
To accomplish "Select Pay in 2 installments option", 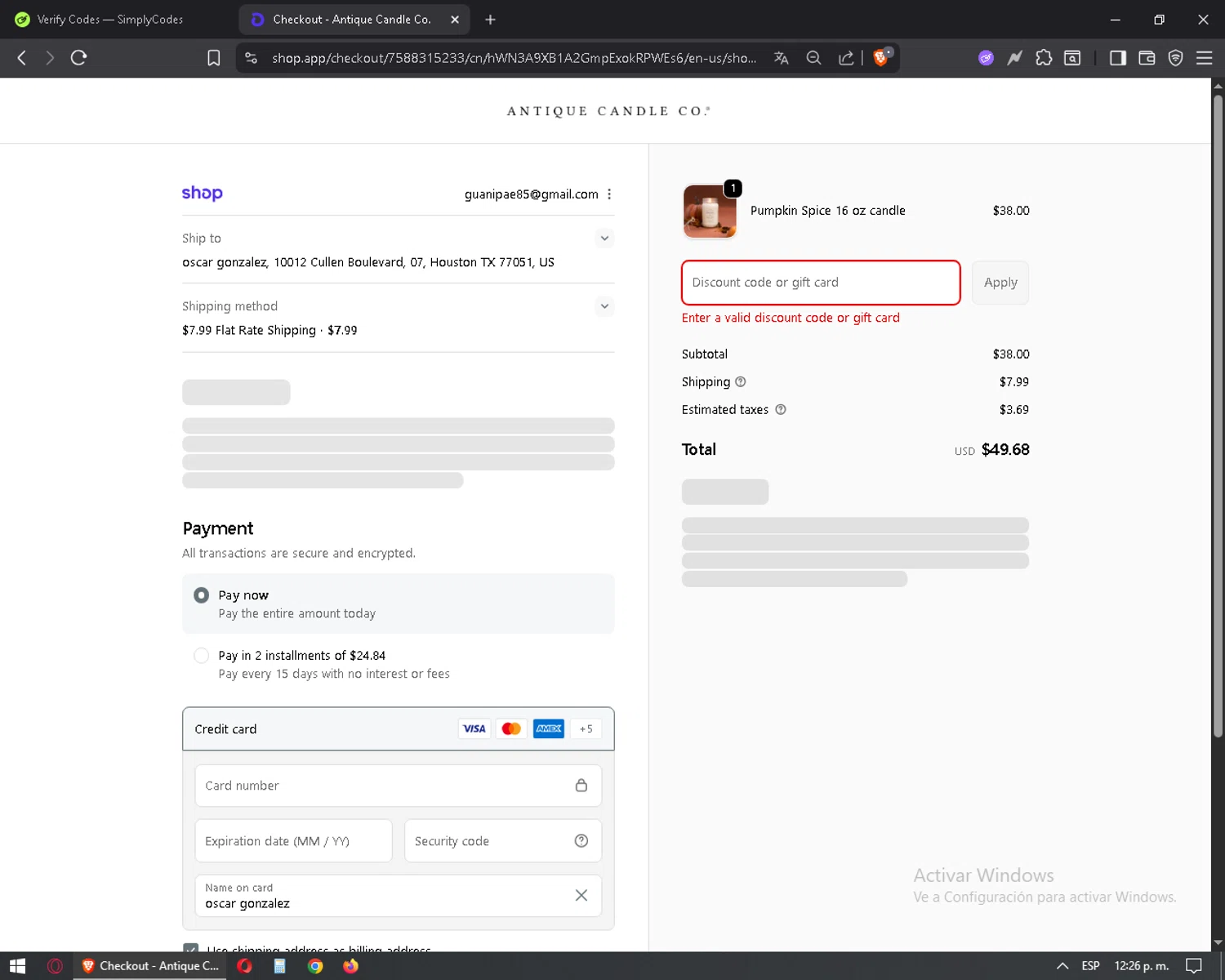I will click(x=201, y=656).
